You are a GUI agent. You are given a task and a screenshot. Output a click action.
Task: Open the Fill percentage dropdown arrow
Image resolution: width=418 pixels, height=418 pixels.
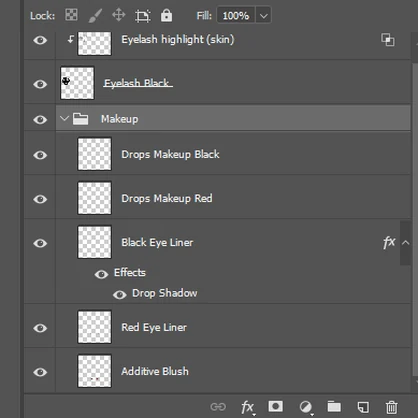[263, 16]
